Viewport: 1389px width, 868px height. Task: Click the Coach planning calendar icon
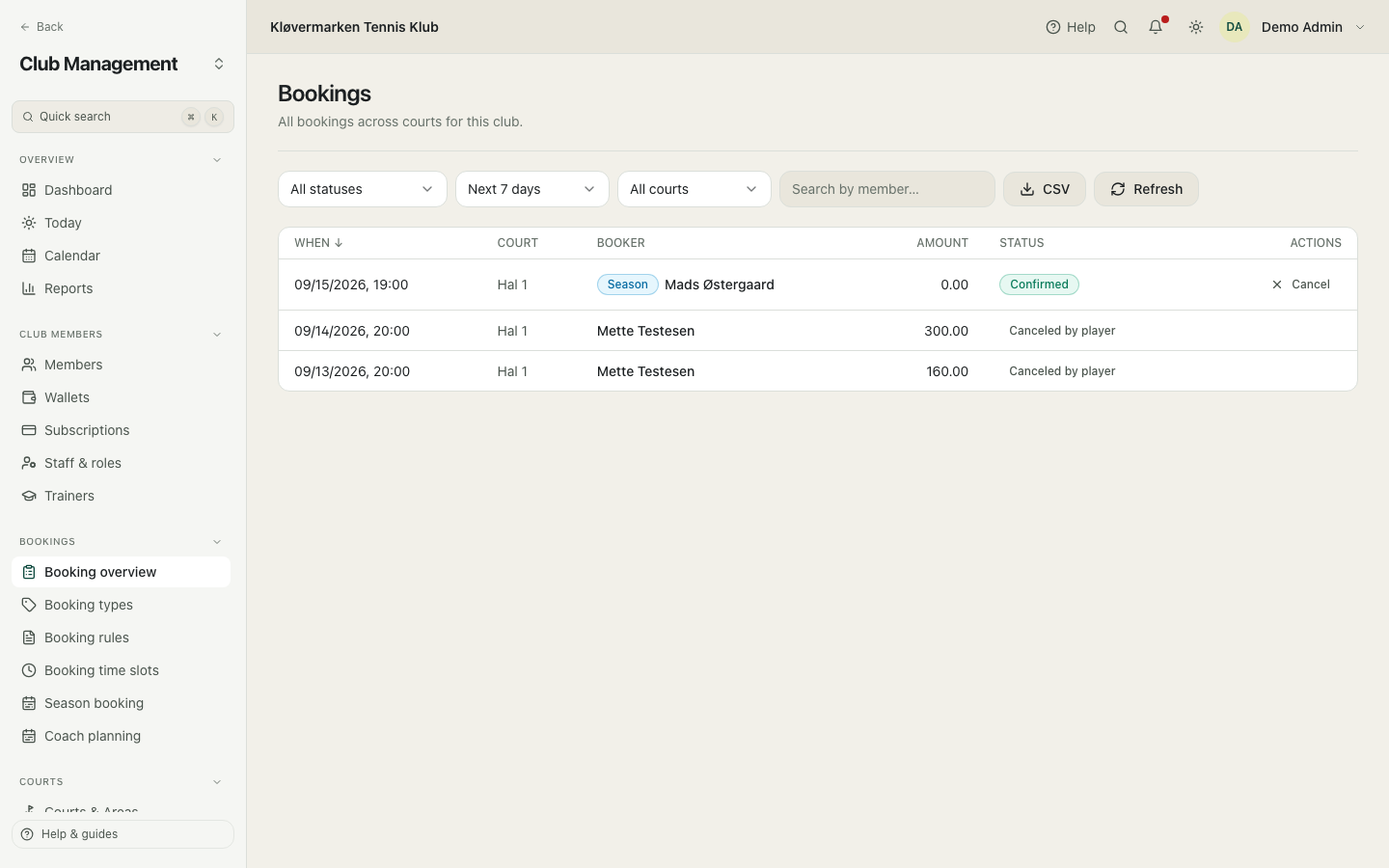point(29,736)
